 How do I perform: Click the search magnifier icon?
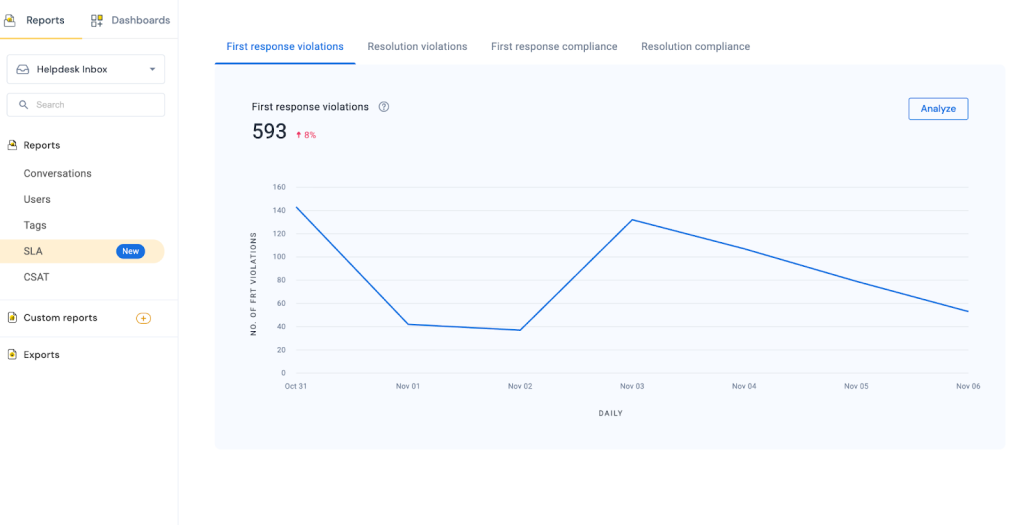pos(24,104)
